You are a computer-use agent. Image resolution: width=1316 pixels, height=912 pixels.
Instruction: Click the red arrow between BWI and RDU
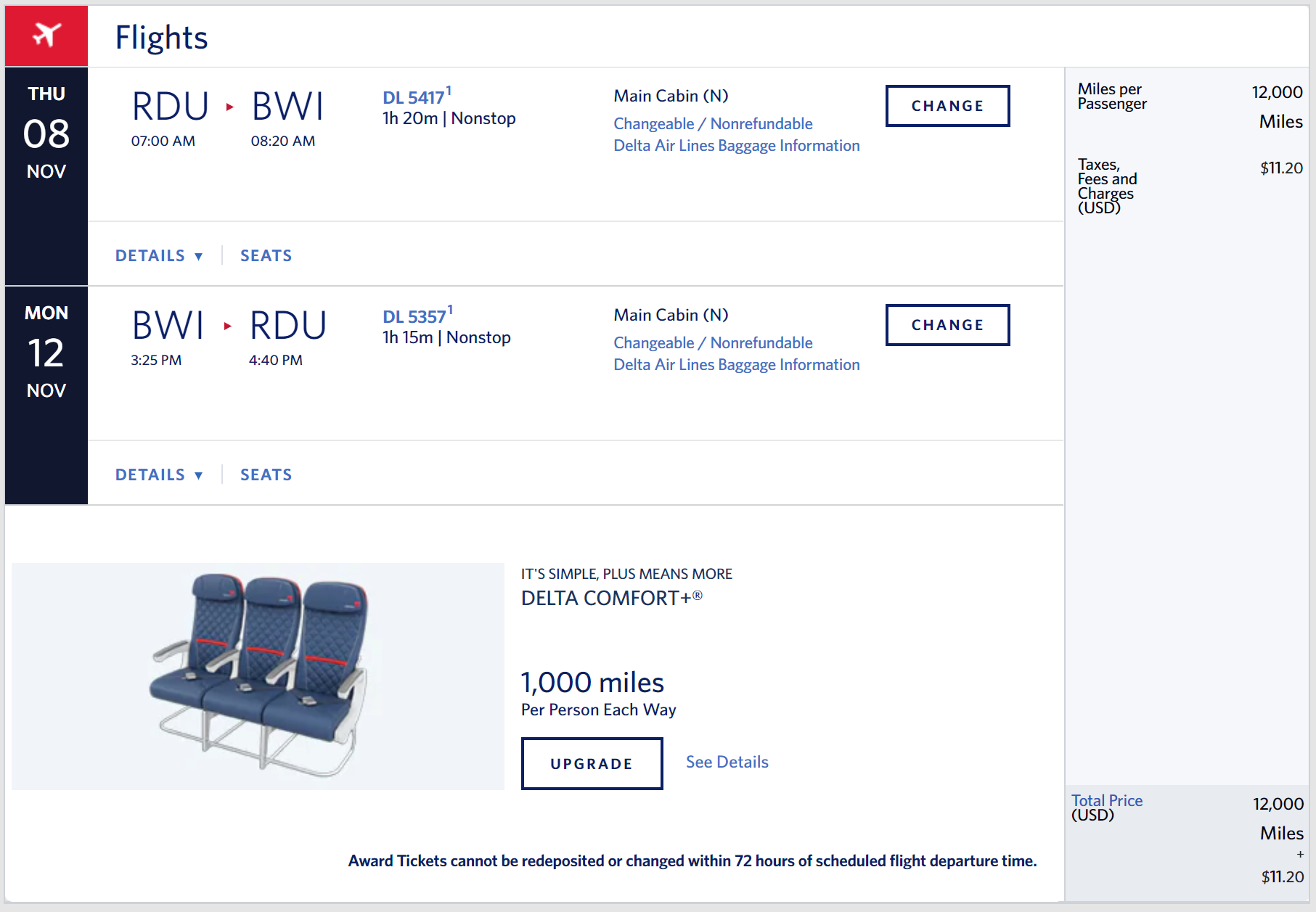click(228, 326)
